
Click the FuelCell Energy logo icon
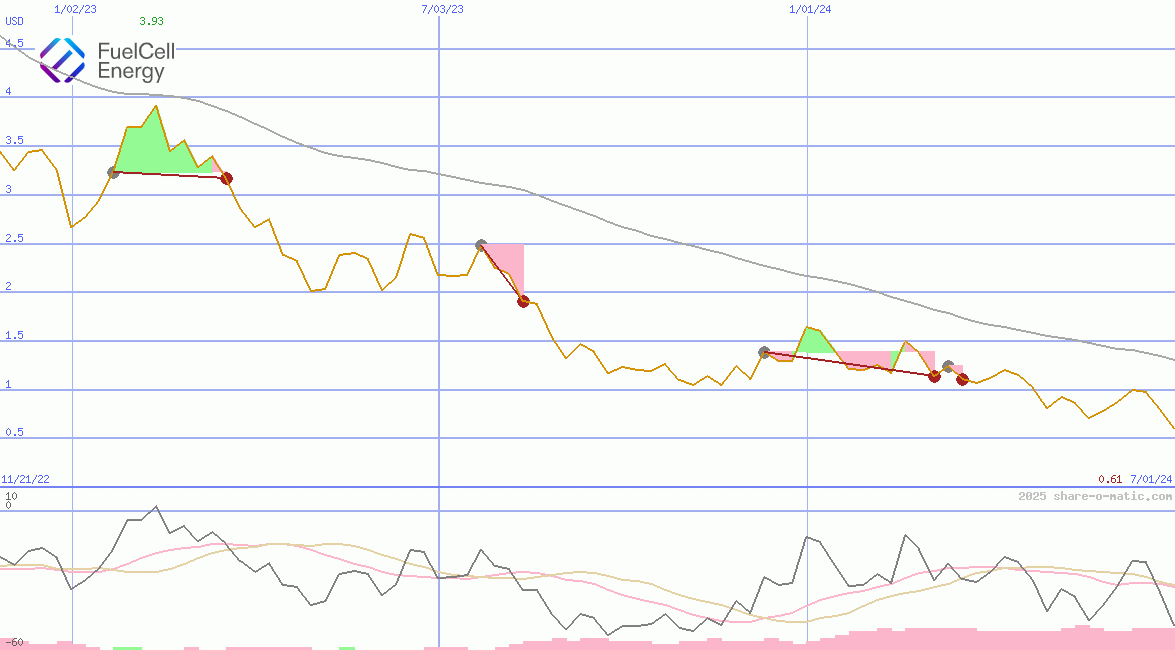[62, 59]
